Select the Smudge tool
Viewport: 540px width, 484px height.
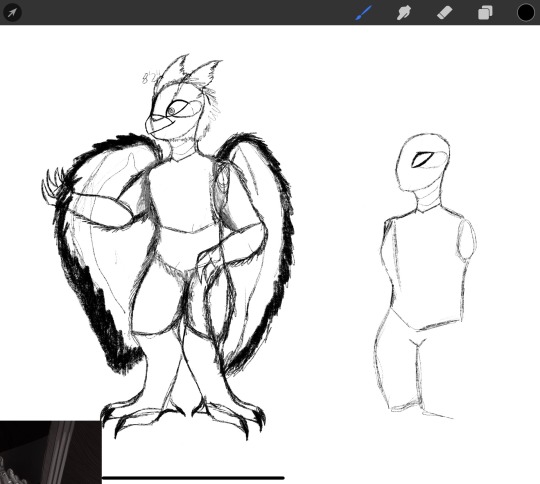(404, 13)
